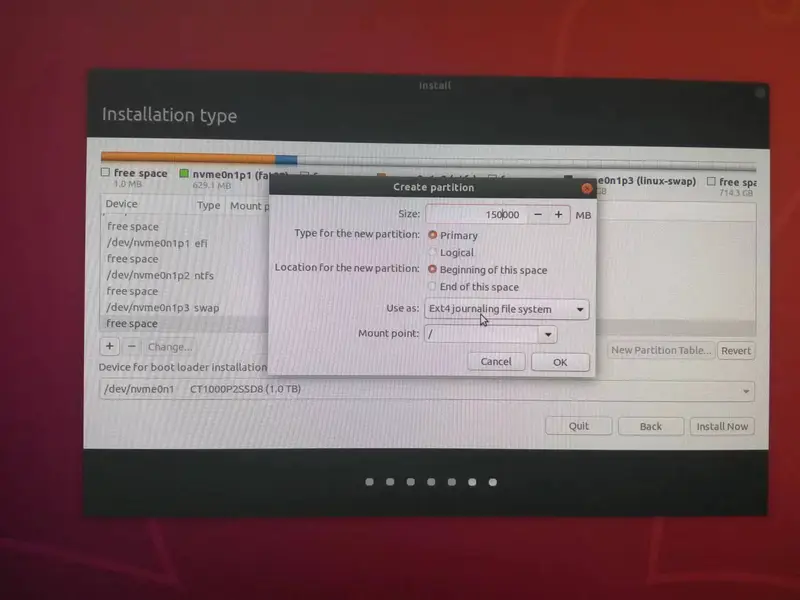Screen dimensions: 800x600
Task: Cancel the Create partition dialog
Action: pyautogui.click(x=496, y=362)
